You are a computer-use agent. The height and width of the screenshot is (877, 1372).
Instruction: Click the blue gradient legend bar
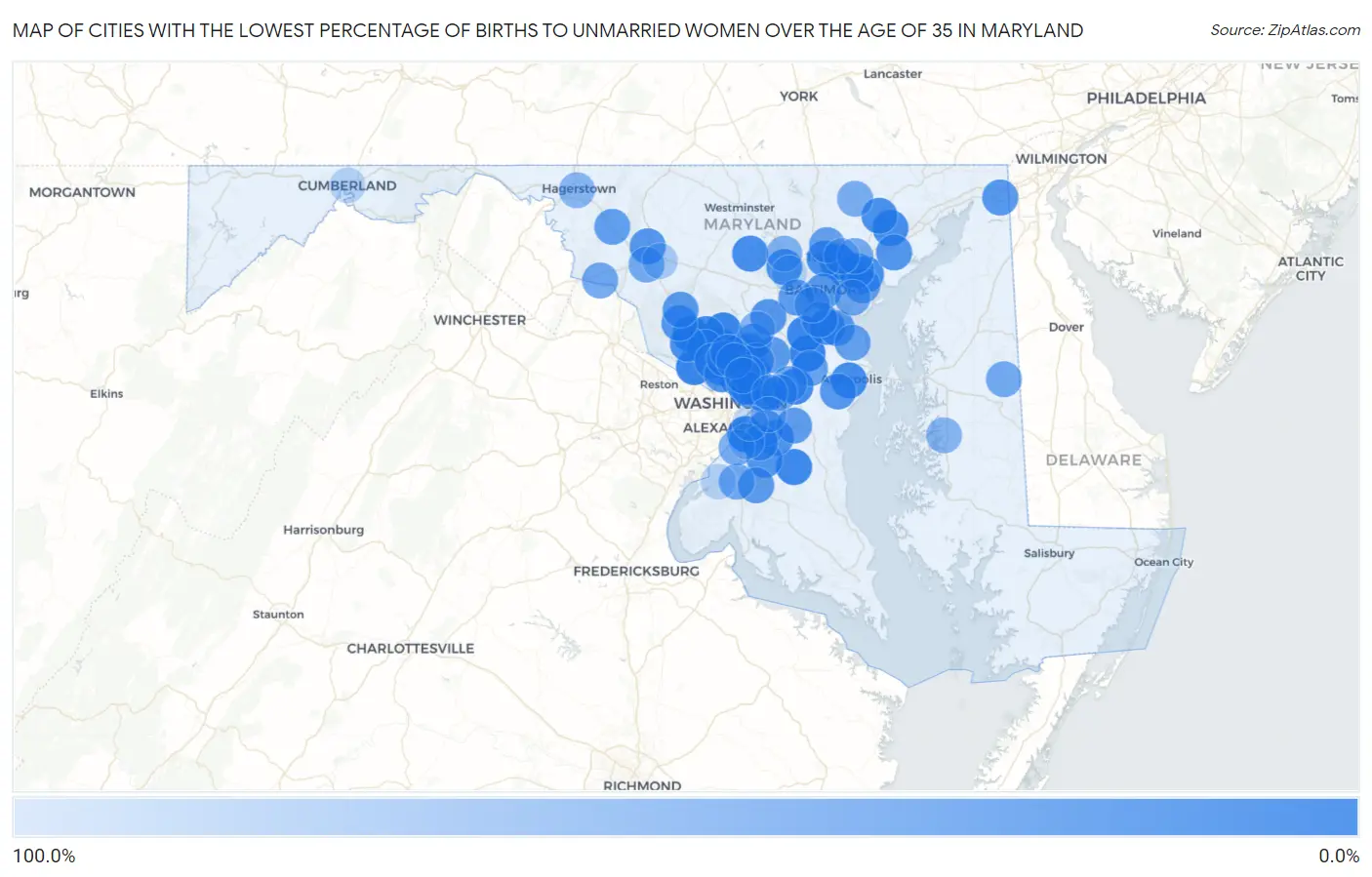point(685,817)
